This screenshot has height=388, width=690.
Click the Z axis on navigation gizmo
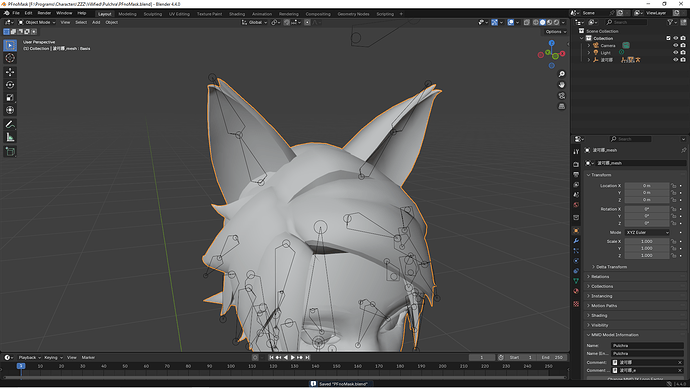pos(551,43)
